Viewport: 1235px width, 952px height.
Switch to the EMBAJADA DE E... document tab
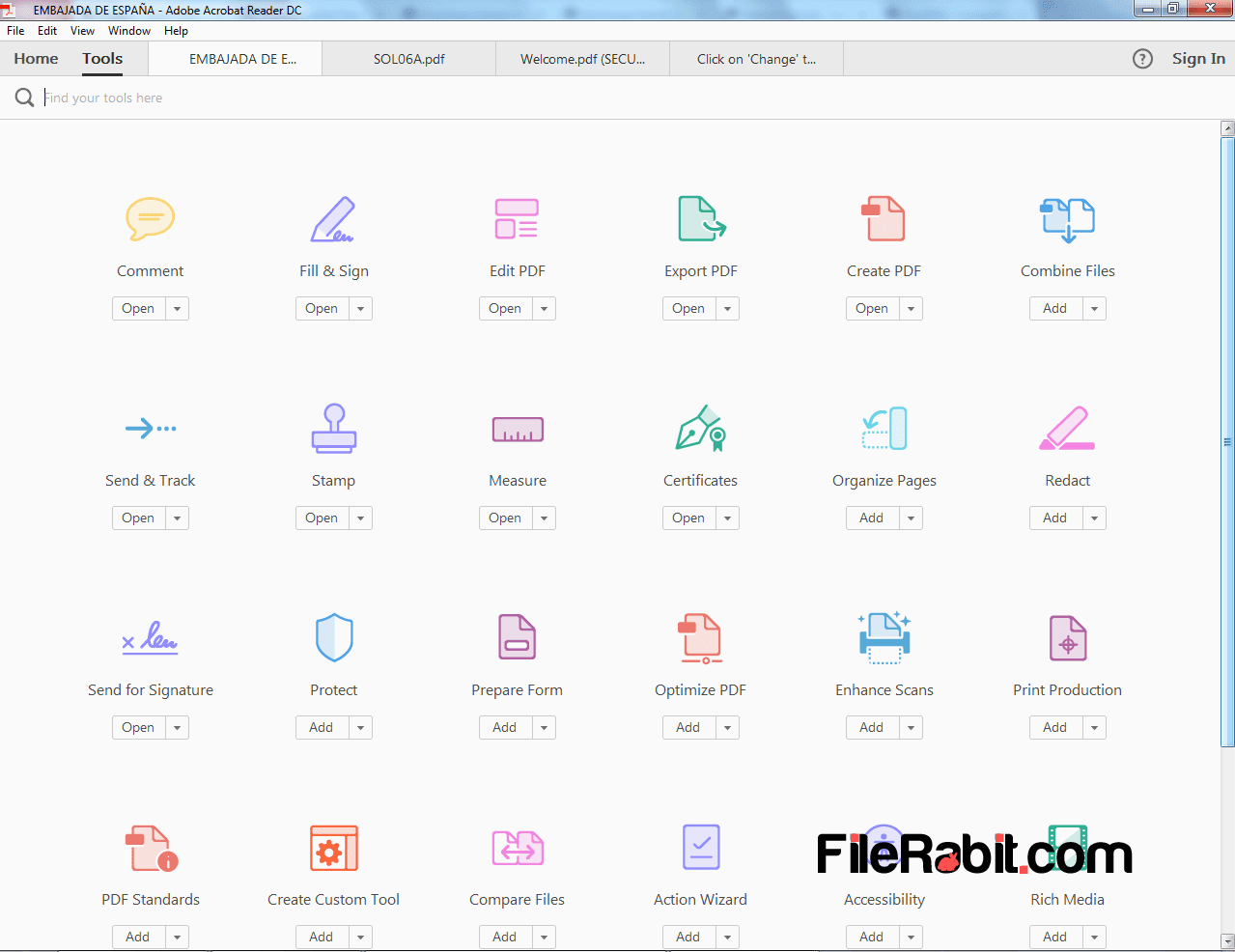(x=236, y=59)
